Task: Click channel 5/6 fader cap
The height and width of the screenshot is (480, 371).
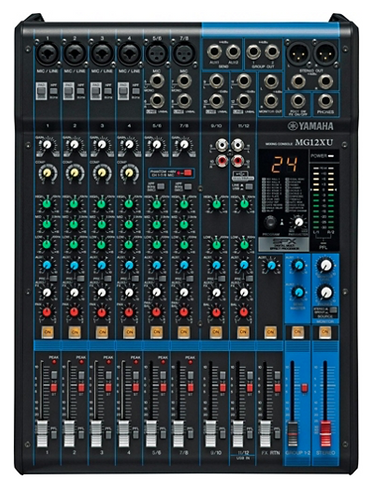Action: click(x=151, y=433)
